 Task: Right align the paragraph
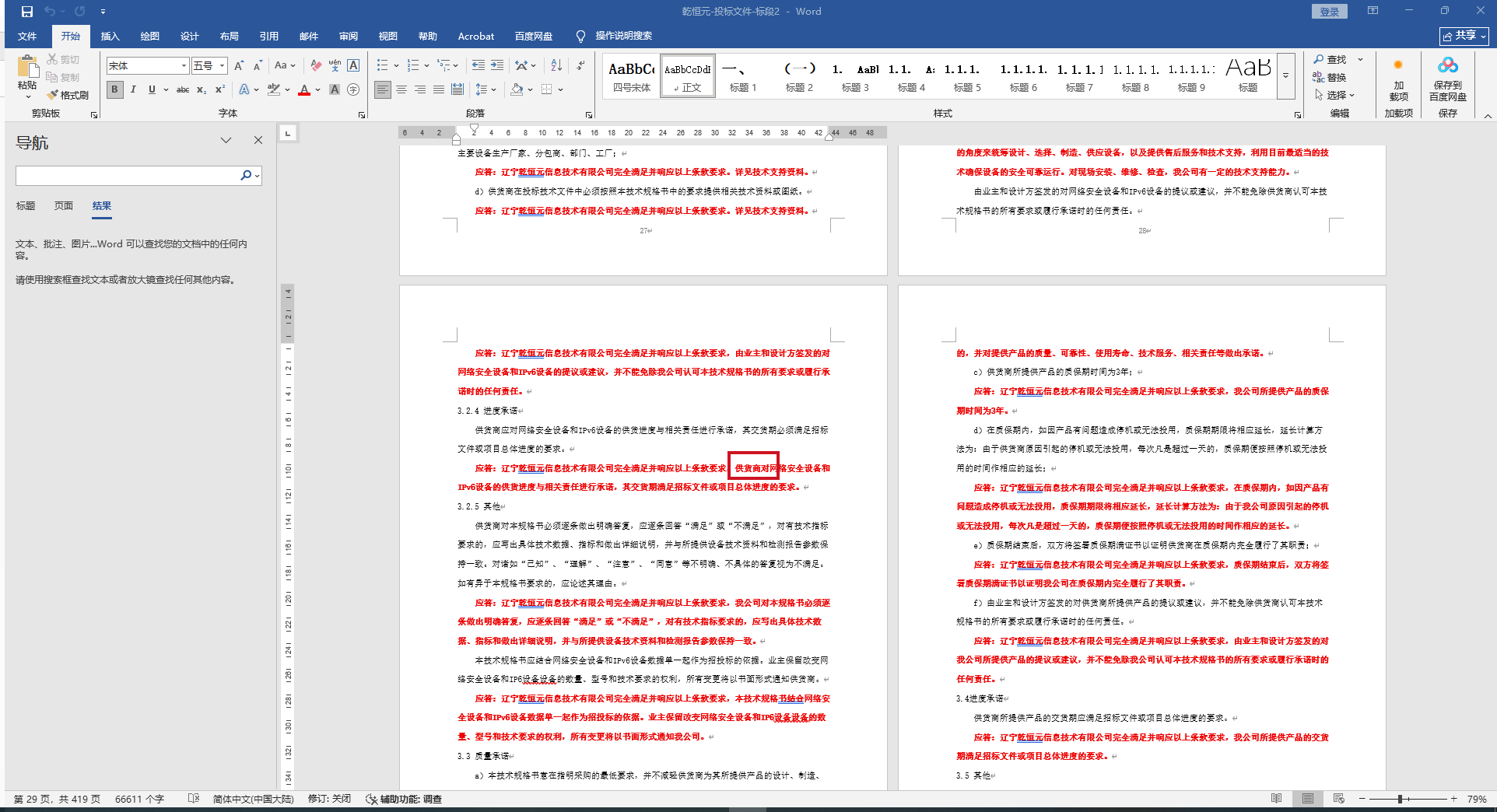tap(420, 89)
